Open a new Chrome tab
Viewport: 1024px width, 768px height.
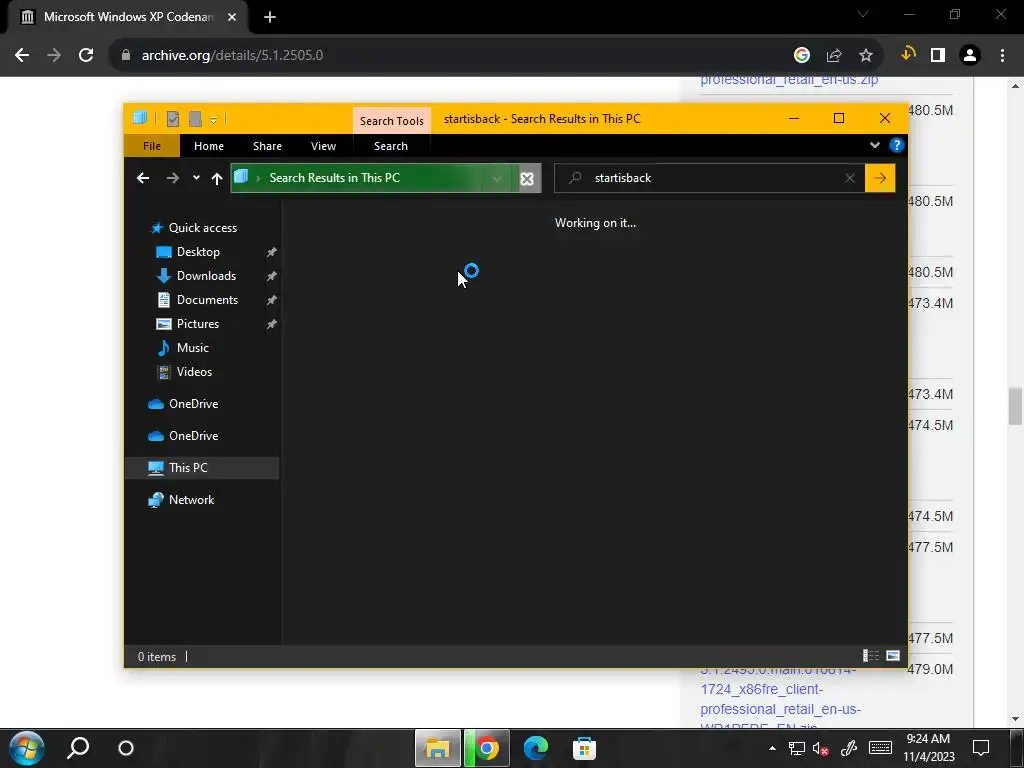pyautogui.click(x=270, y=17)
